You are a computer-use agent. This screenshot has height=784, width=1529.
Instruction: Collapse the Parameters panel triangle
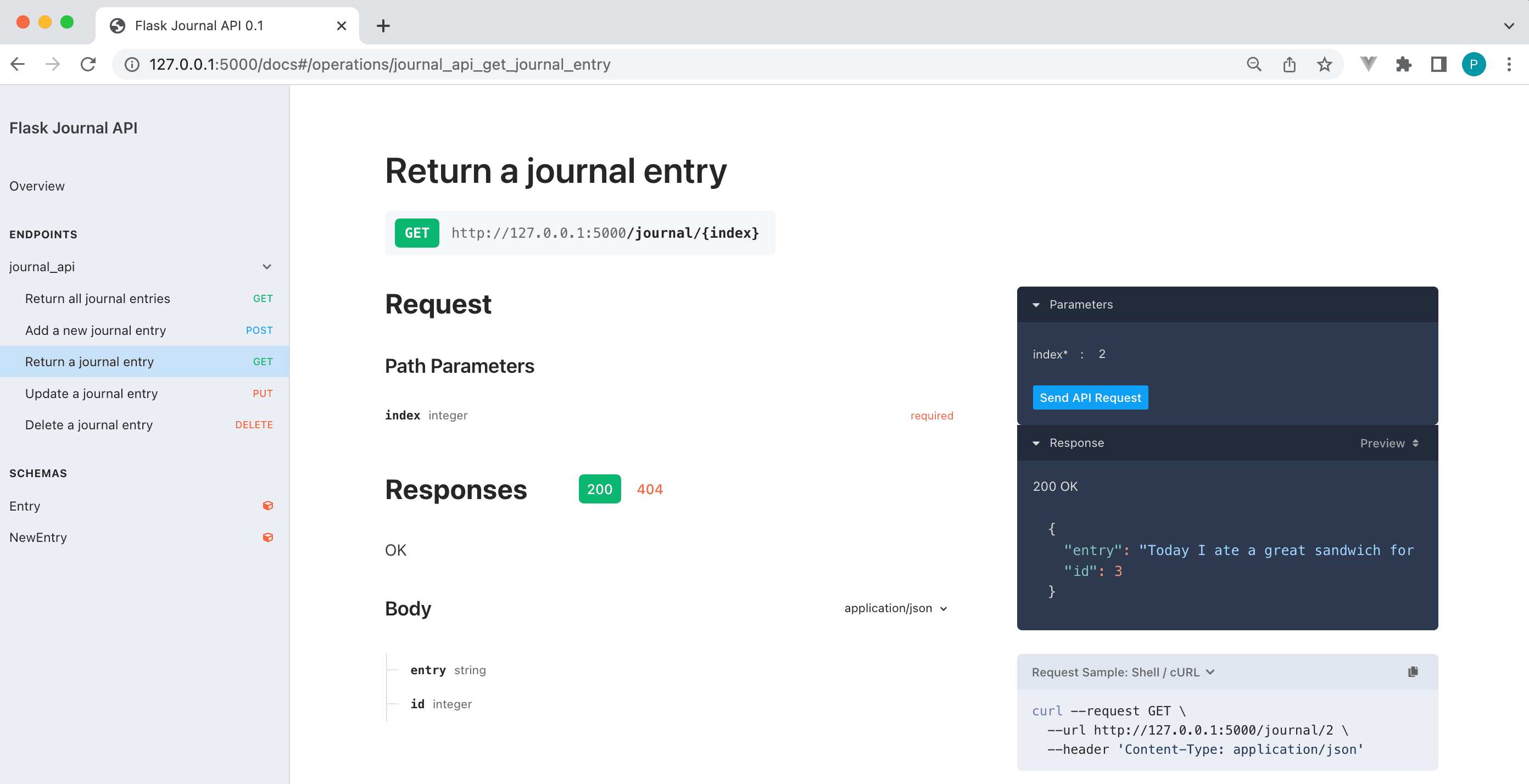[x=1036, y=305]
